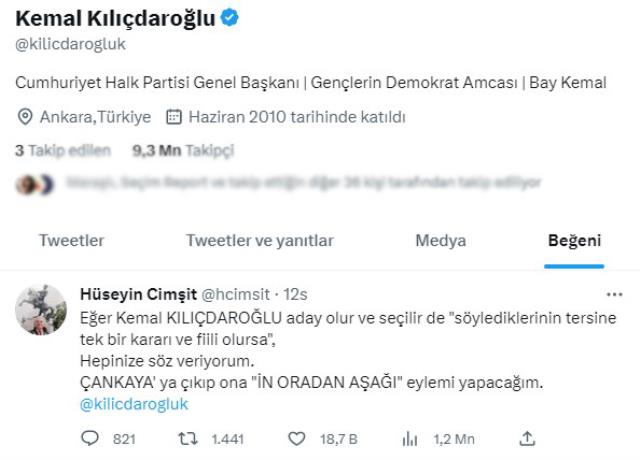Retweet Hüseyin Cimşit's tweet
Image resolution: width=640 pixels, height=460 pixels.
[188, 437]
